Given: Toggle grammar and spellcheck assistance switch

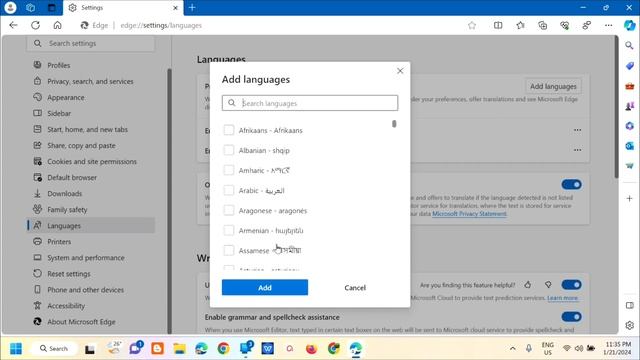Looking at the screenshot, I should [x=571, y=317].
